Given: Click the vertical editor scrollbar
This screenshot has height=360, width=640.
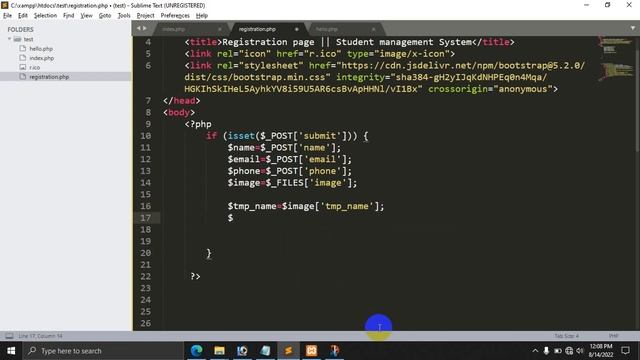Looking at the screenshot, I should coord(637,94).
